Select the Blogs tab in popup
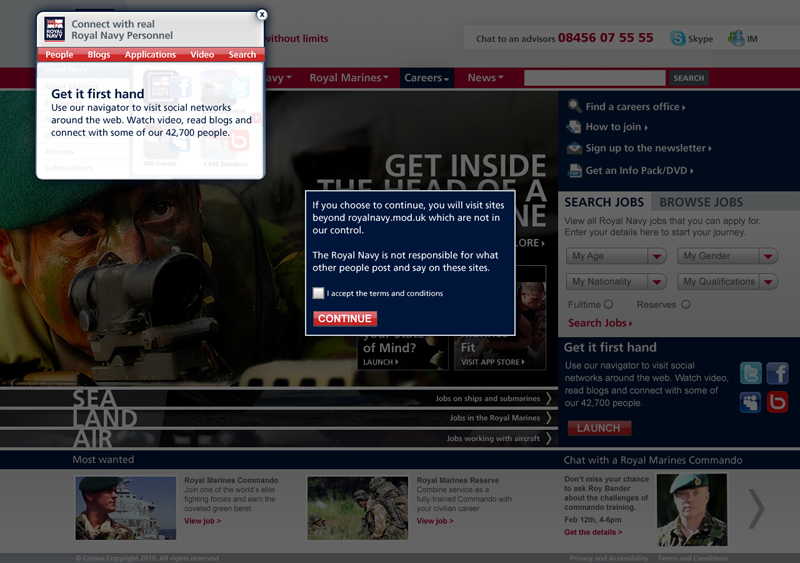Image resolution: width=800 pixels, height=563 pixels. pos(99,55)
